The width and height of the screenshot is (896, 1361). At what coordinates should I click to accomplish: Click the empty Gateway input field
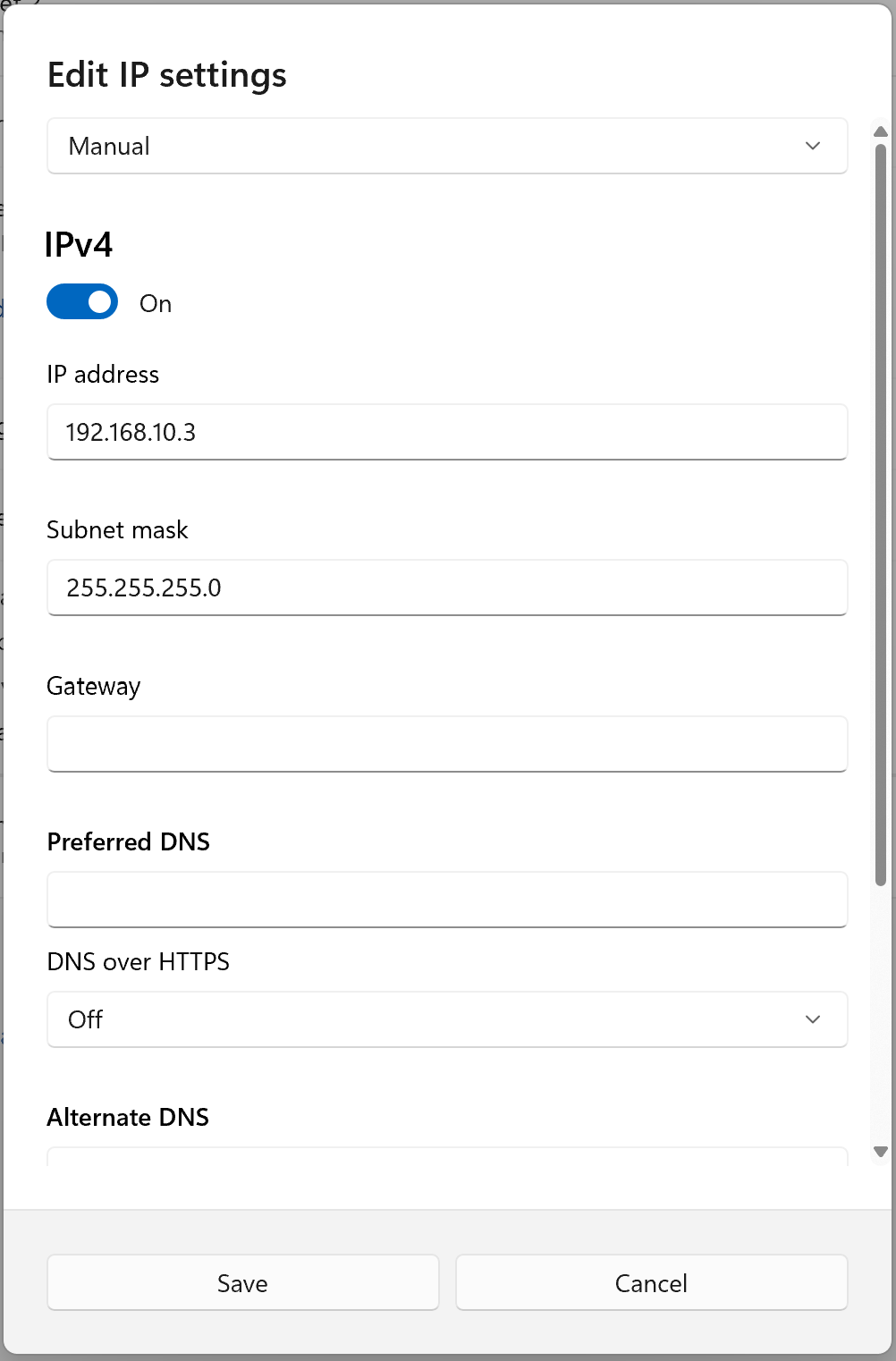coord(447,743)
